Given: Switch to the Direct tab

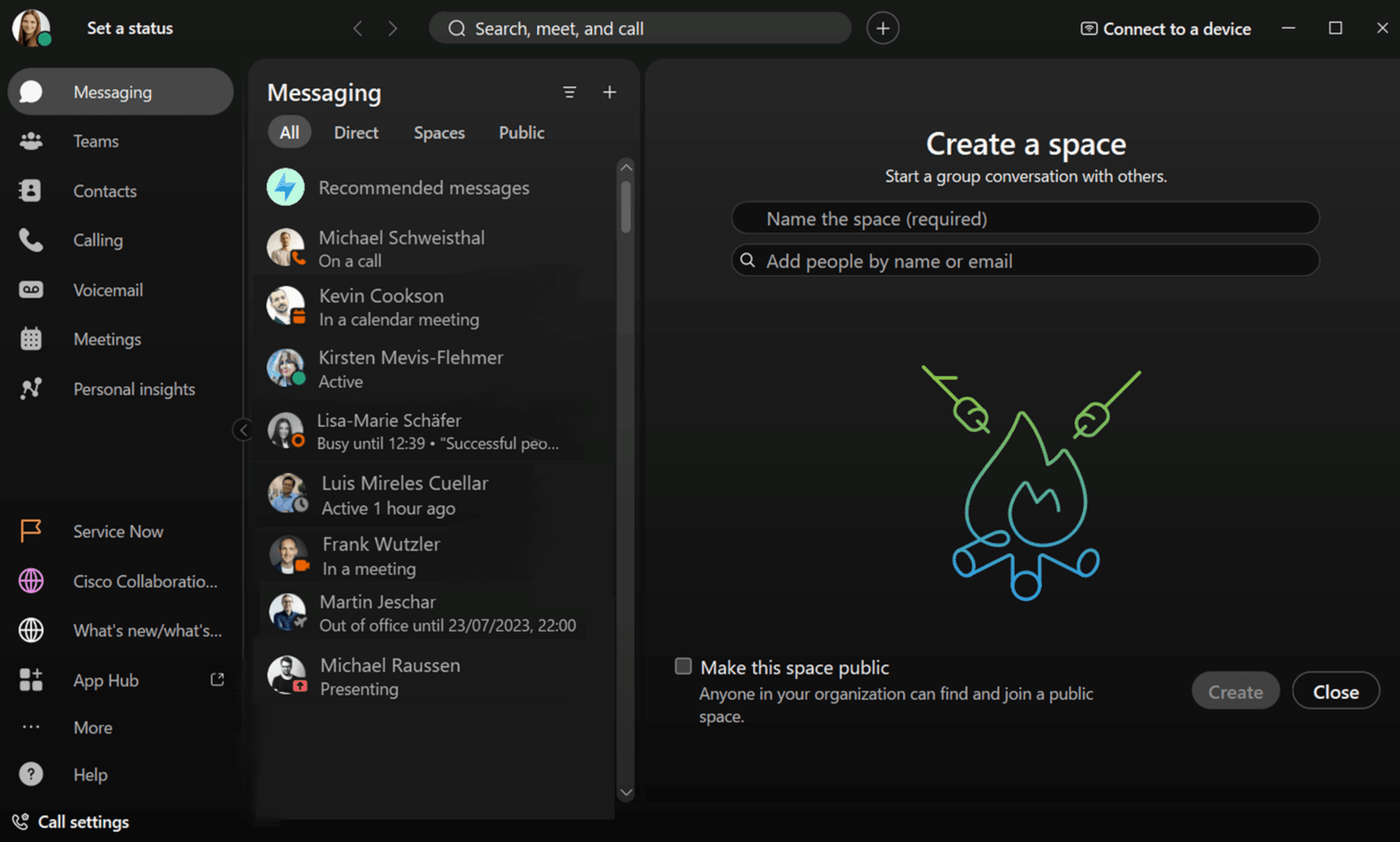Looking at the screenshot, I should click(x=356, y=132).
